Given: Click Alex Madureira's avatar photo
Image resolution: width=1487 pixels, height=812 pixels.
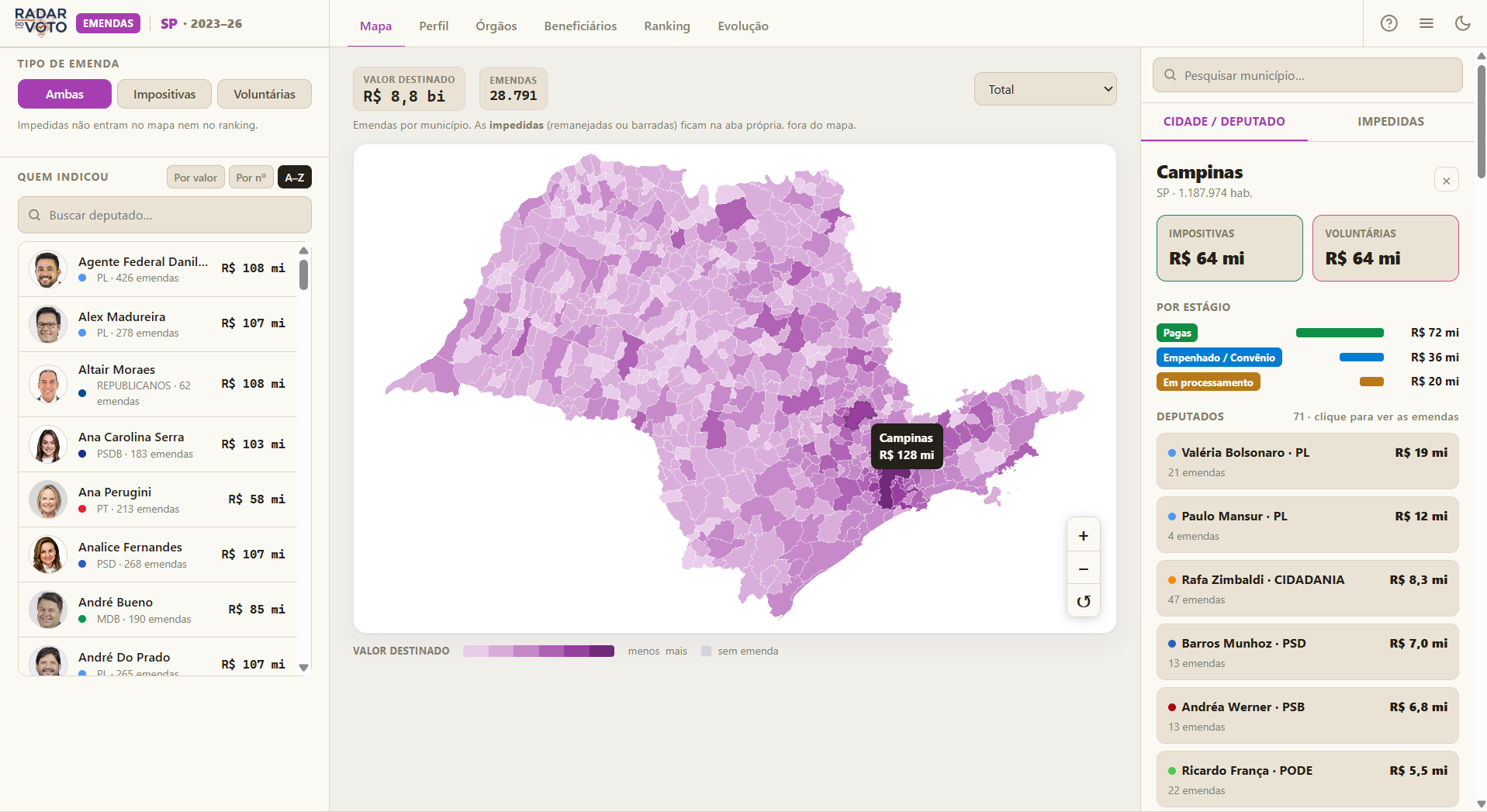Looking at the screenshot, I should (x=48, y=325).
